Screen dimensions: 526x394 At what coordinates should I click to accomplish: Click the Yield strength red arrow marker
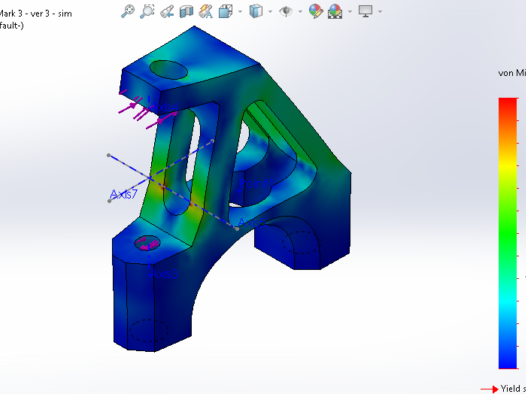click(x=489, y=389)
